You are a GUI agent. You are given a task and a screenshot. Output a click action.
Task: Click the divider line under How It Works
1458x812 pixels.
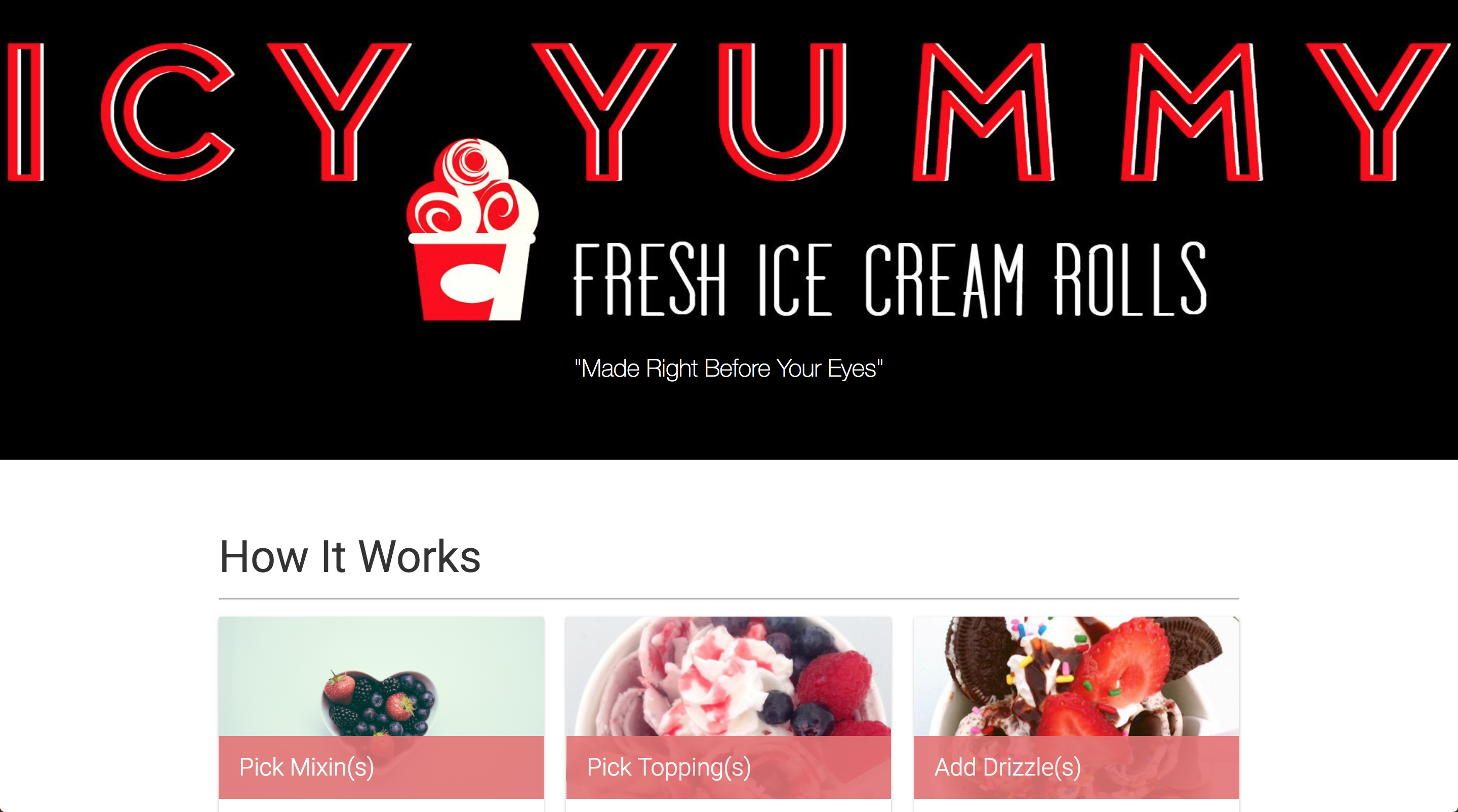pyautogui.click(x=728, y=598)
